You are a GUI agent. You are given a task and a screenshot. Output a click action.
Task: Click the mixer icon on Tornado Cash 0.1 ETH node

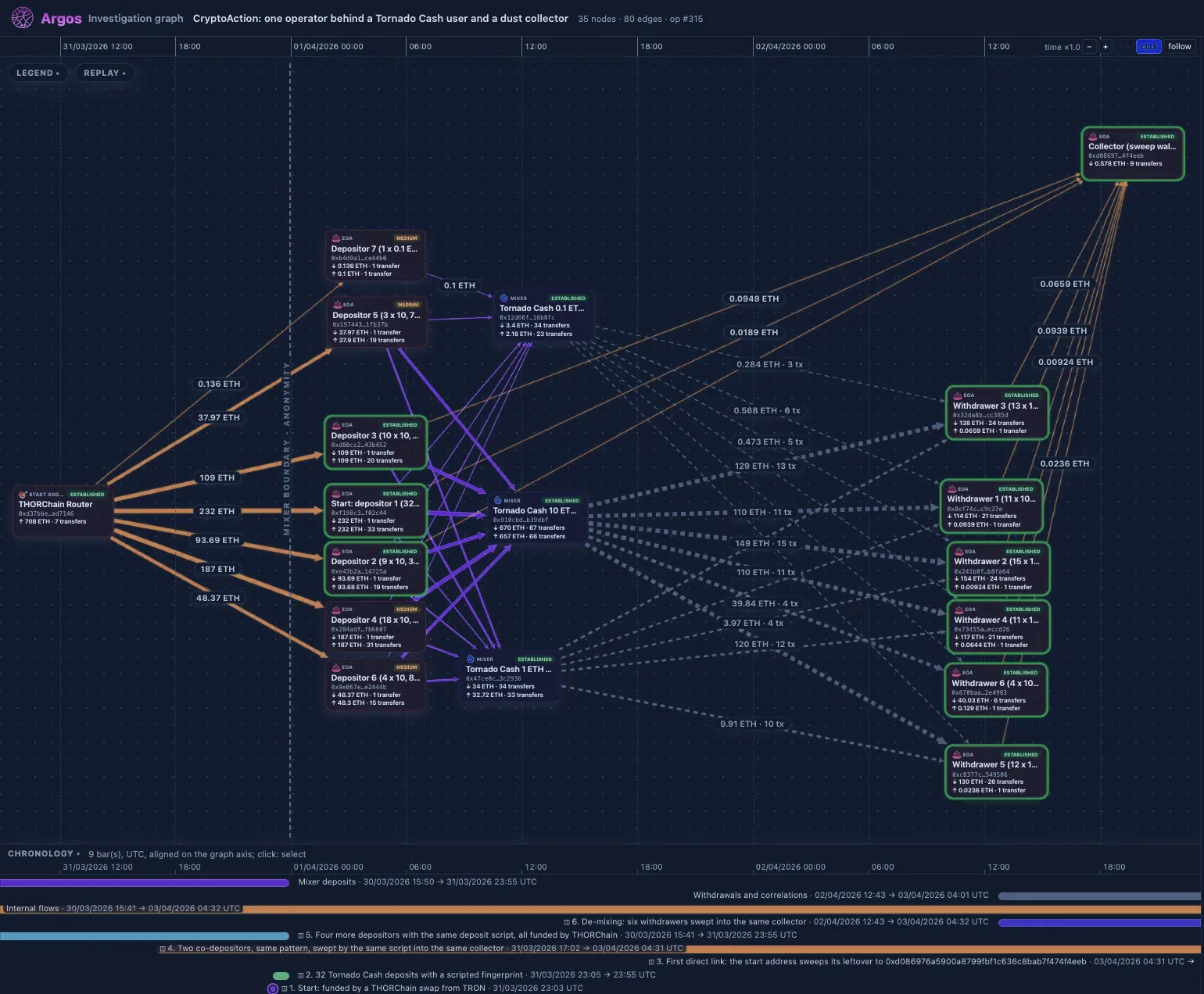504,298
